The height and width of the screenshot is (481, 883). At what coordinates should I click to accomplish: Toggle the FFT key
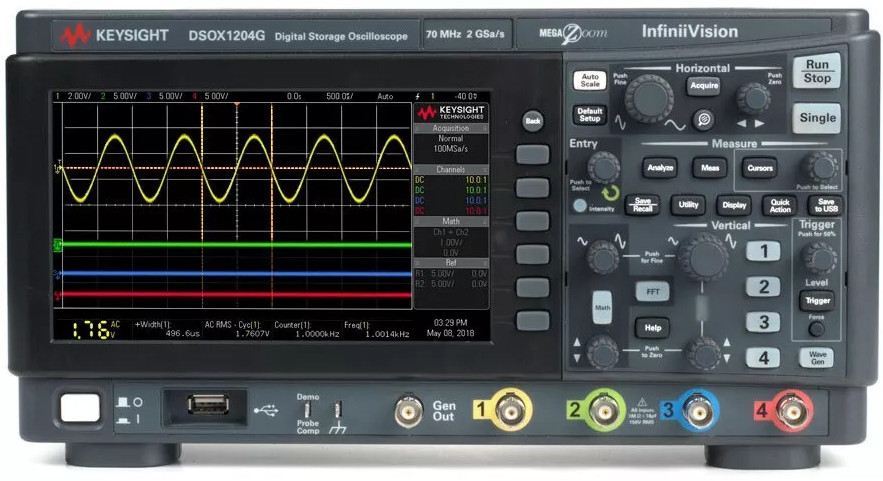[x=653, y=292]
